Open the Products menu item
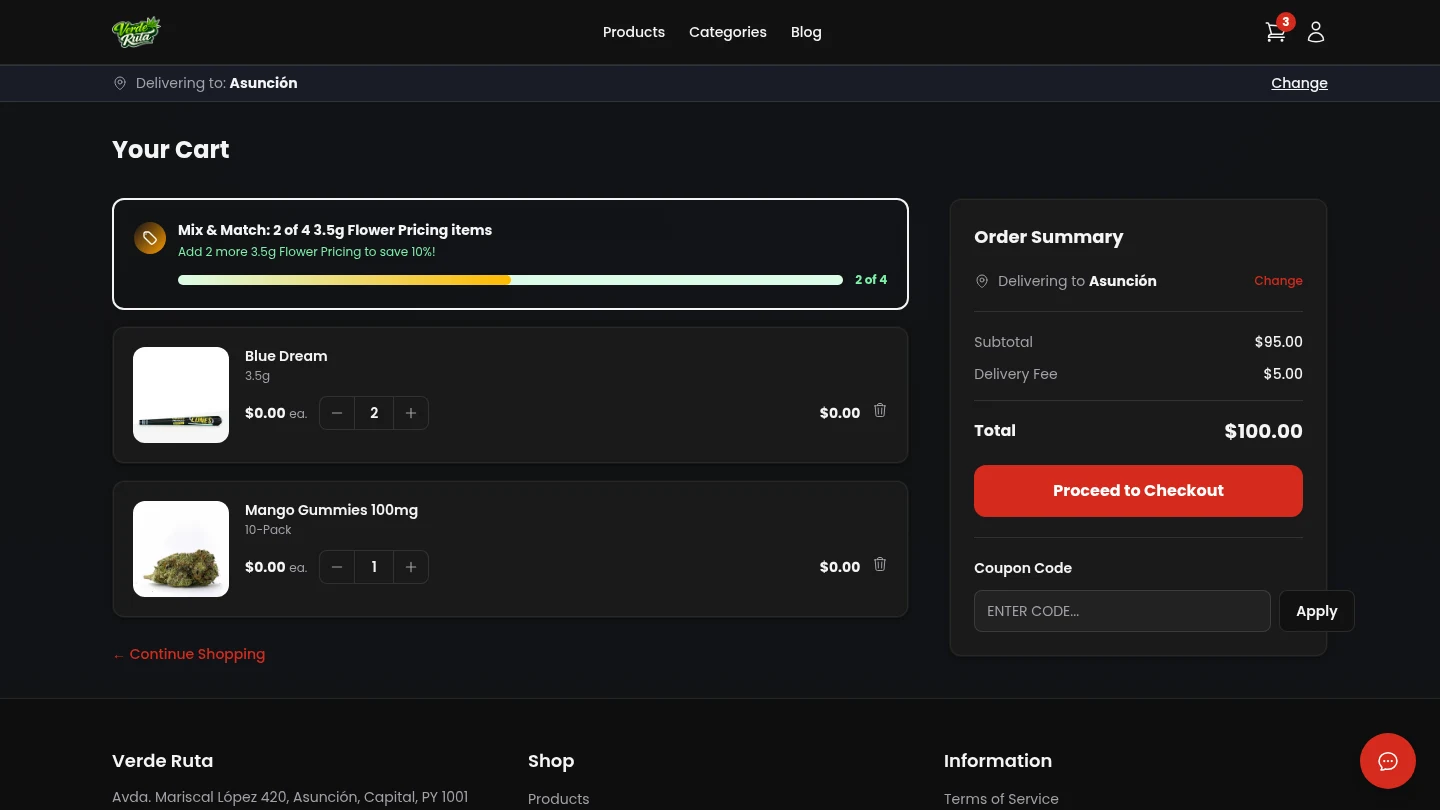 click(x=633, y=32)
